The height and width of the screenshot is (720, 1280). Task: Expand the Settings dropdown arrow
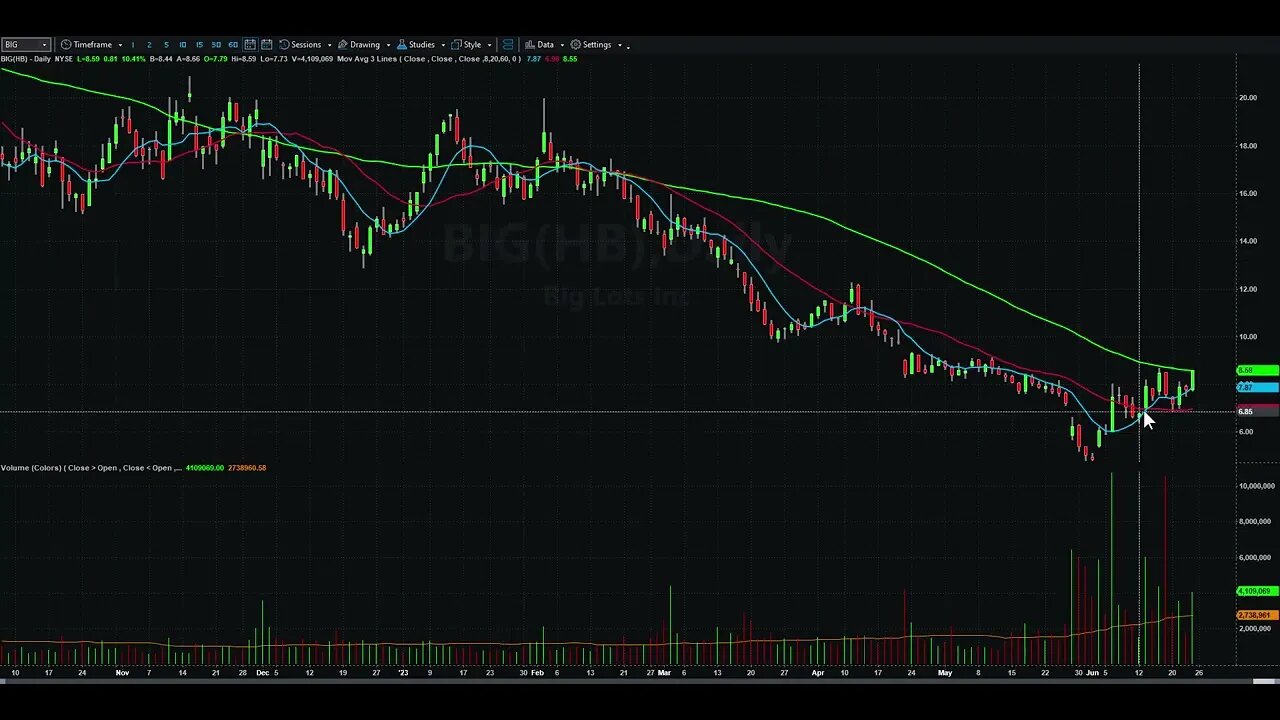pyautogui.click(x=620, y=45)
